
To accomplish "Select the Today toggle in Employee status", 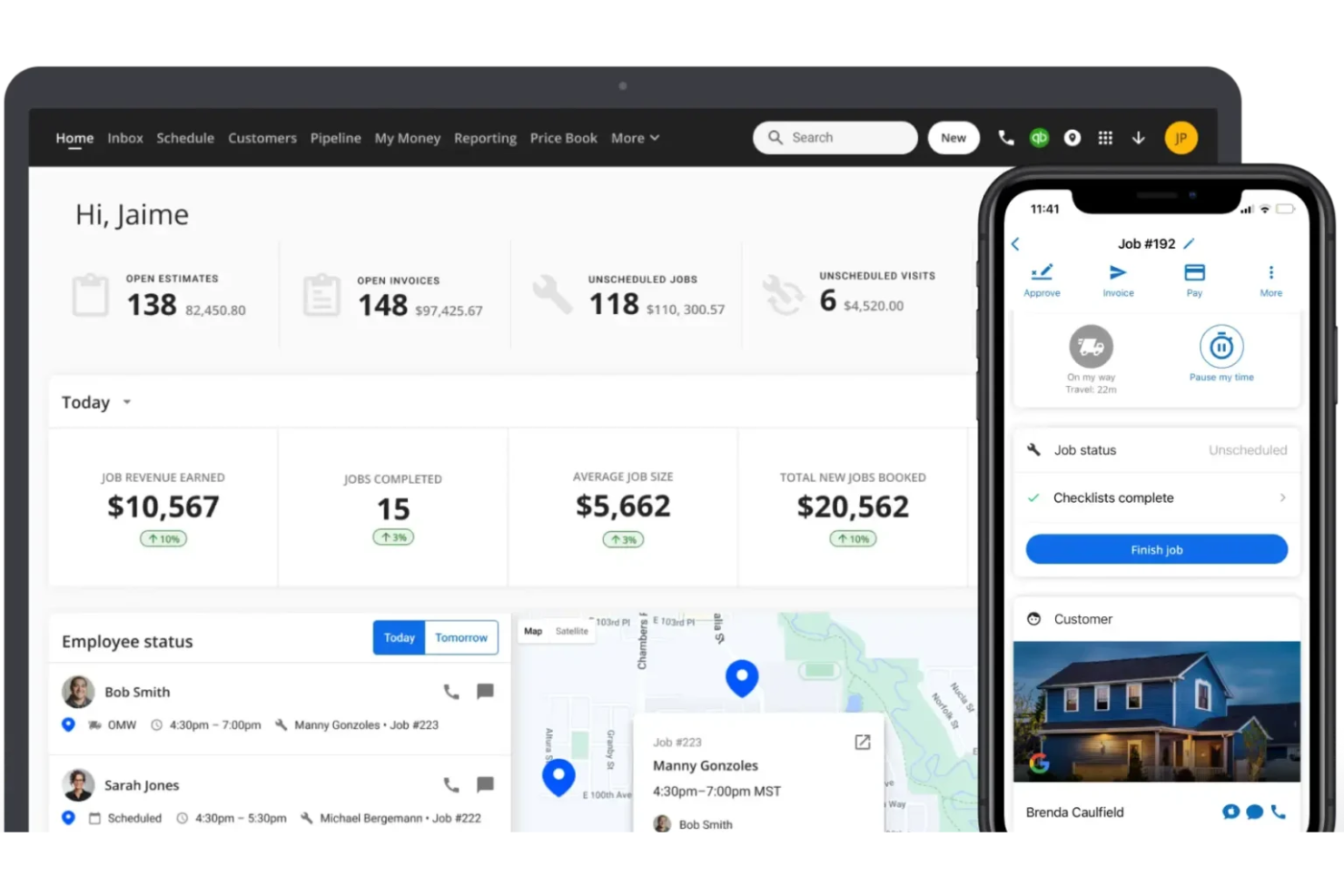I will click(x=399, y=637).
